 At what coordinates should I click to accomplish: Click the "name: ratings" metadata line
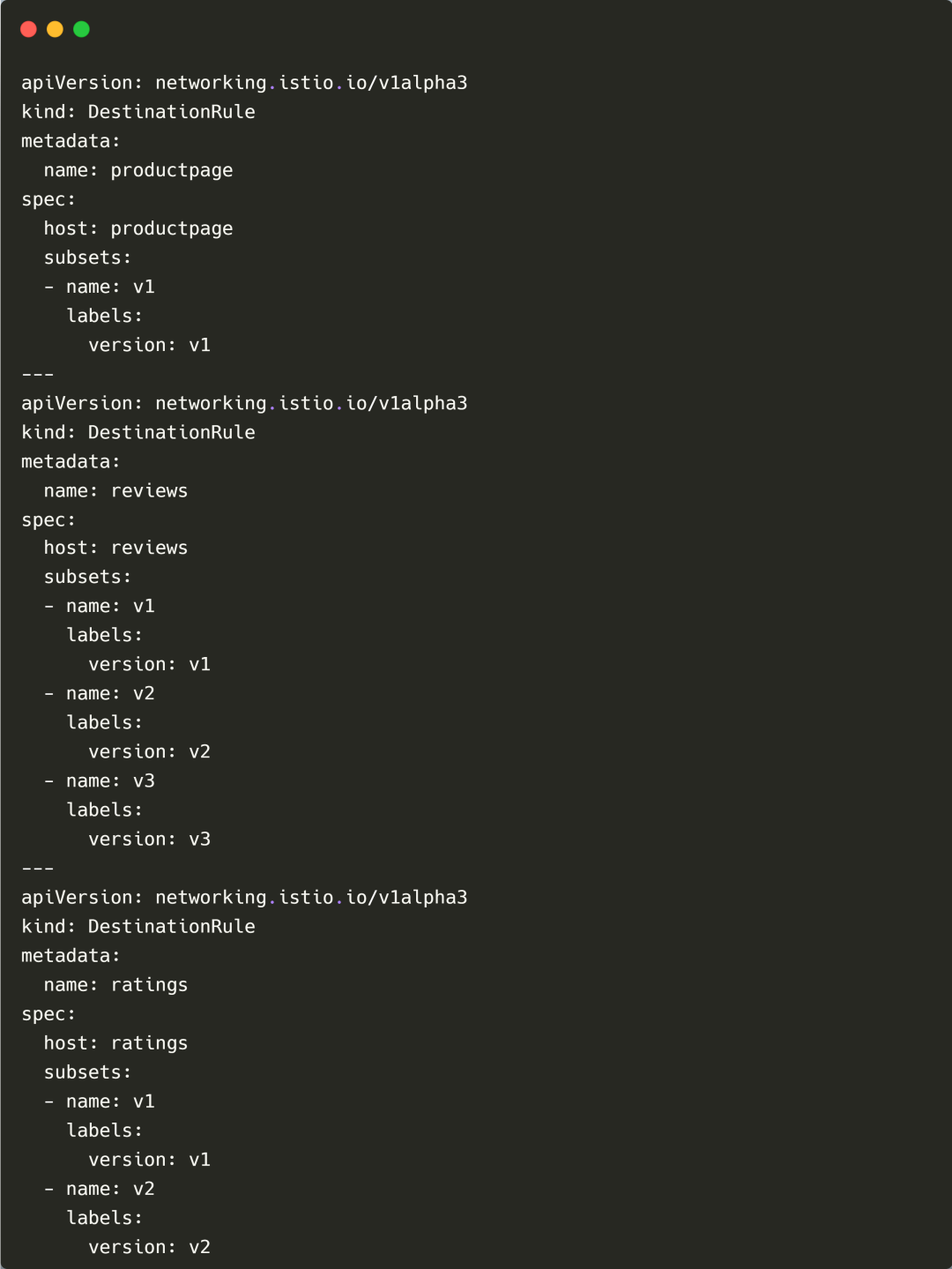[115, 985]
